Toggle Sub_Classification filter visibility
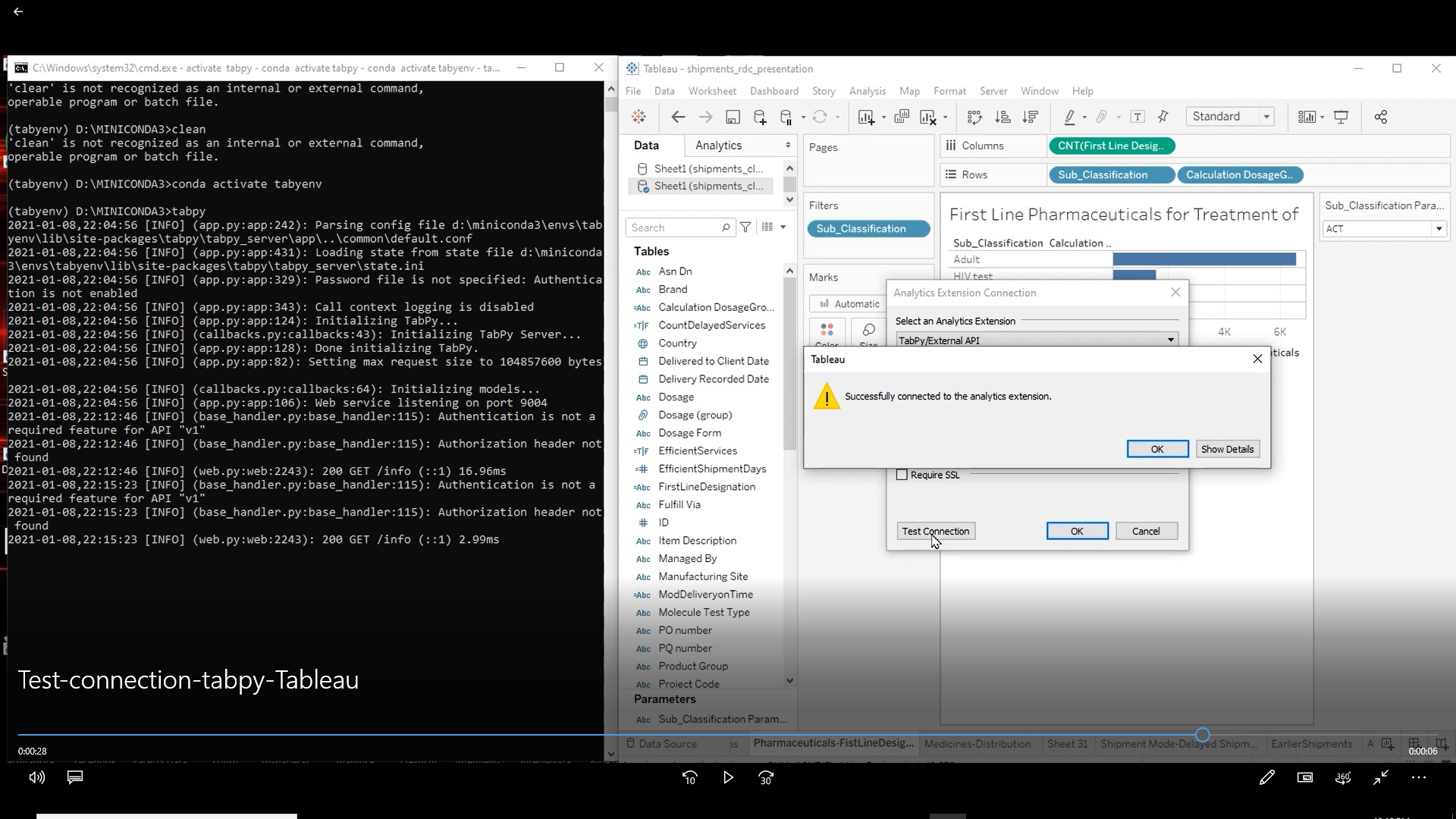 coord(862,228)
